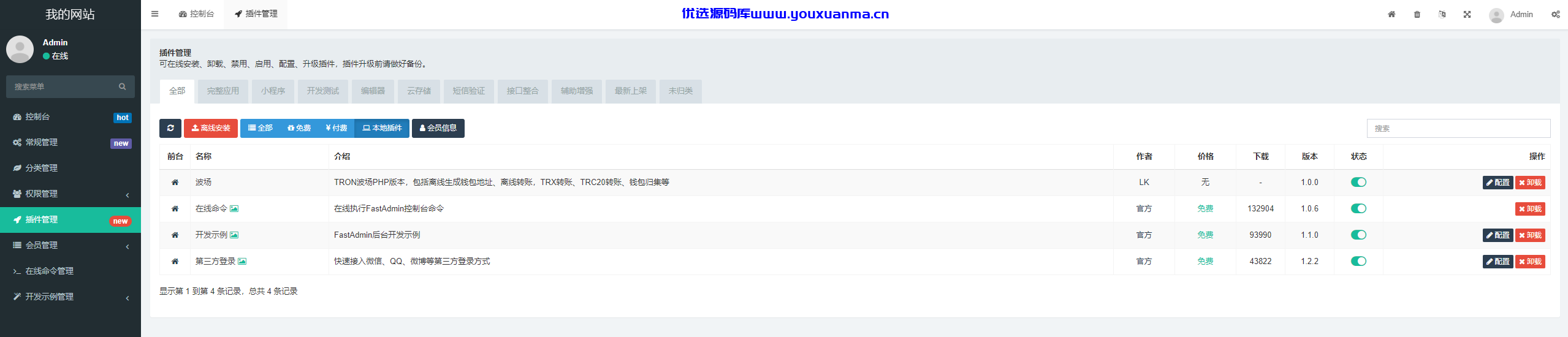Toggle the sidebar hamburger menu
1568x337 pixels.
(154, 14)
